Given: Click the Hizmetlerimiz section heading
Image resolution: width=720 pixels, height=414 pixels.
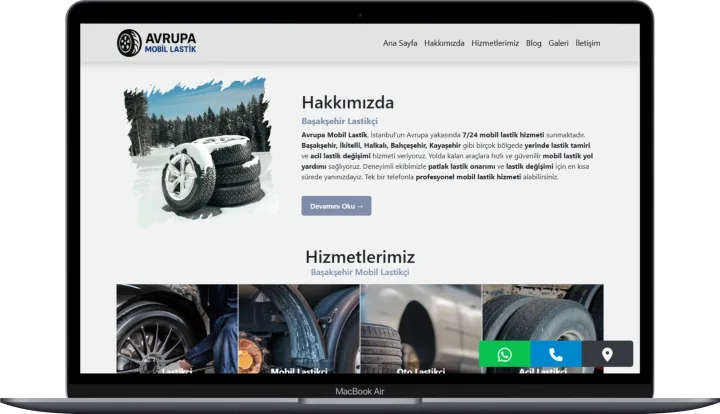Looking at the screenshot, I should (360, 257).
